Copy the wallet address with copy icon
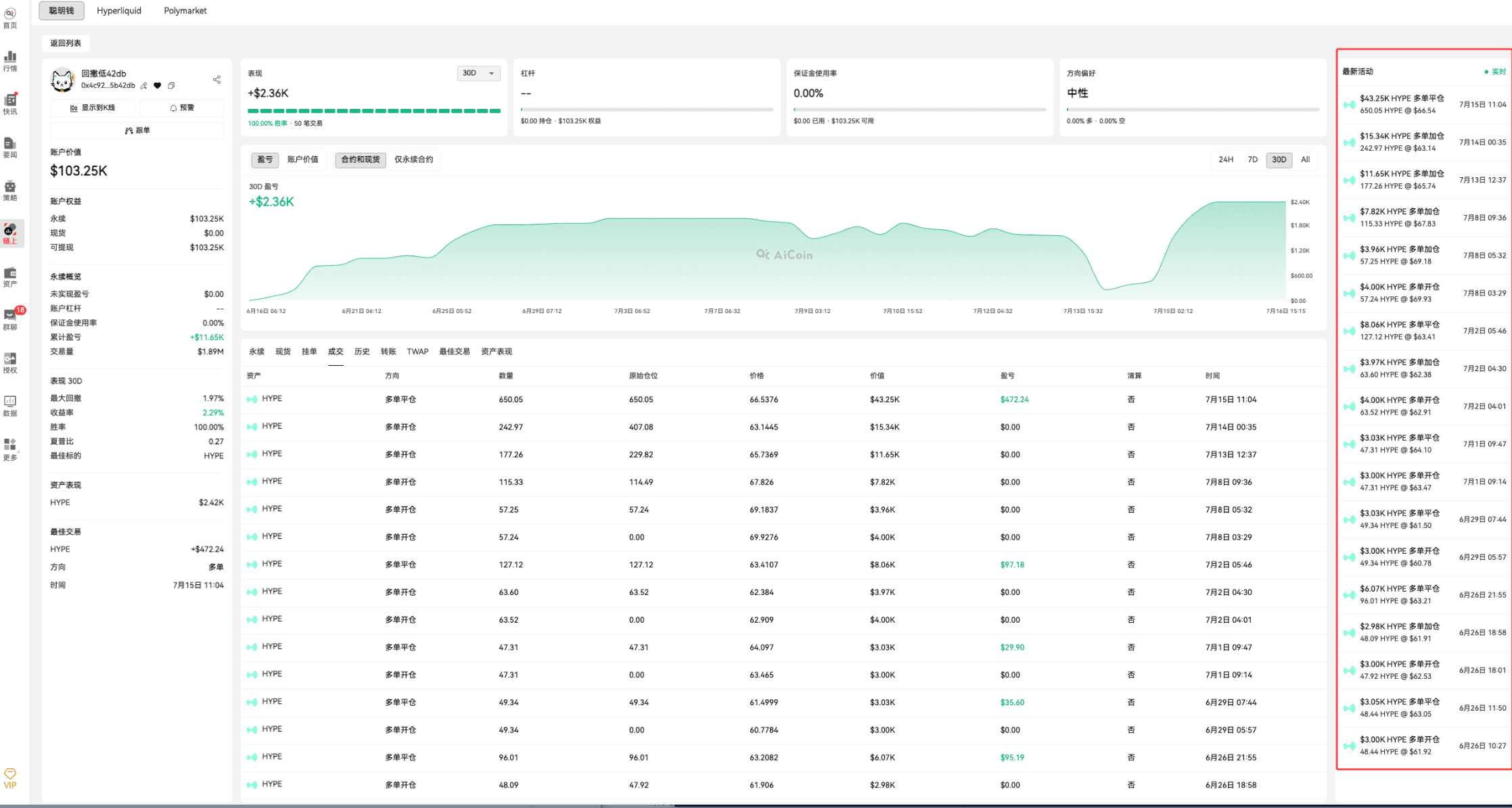 (x=171, y=86)
